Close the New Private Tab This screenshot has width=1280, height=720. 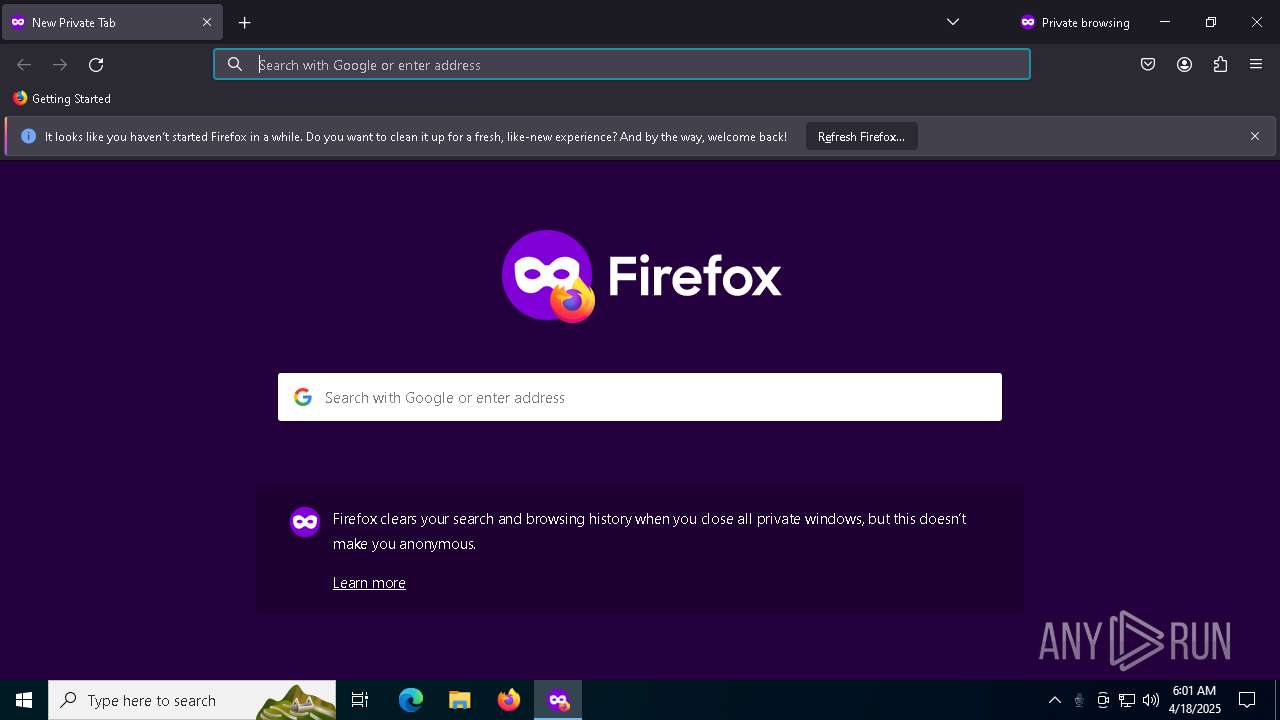[x=207, y=22]
